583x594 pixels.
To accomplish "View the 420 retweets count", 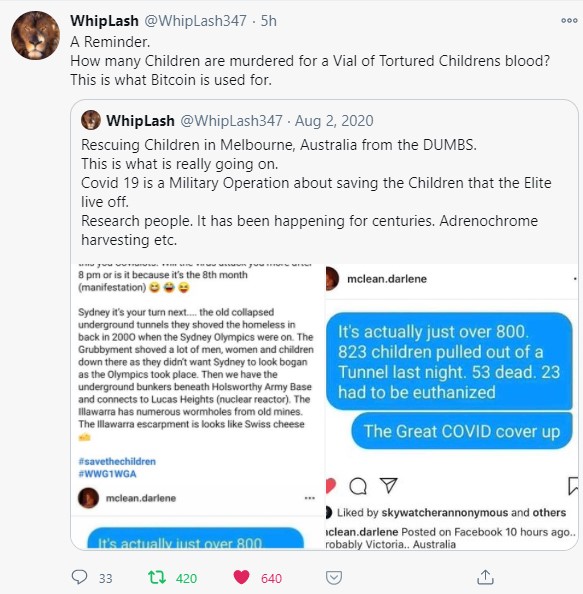I will 186,578.
